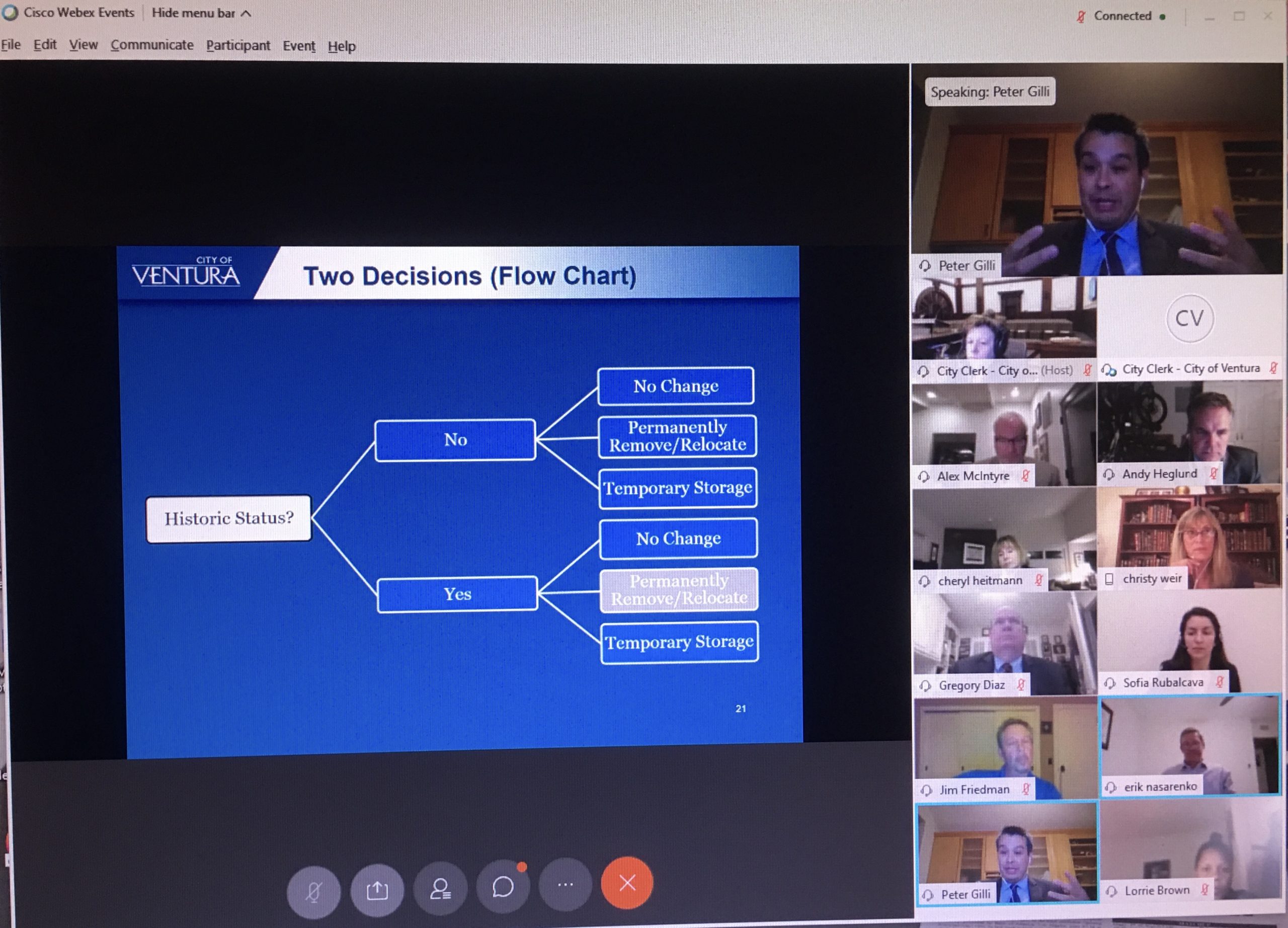
Task: Open the participants panel icon
Action: pyautogui.click(x=440, y=887)
